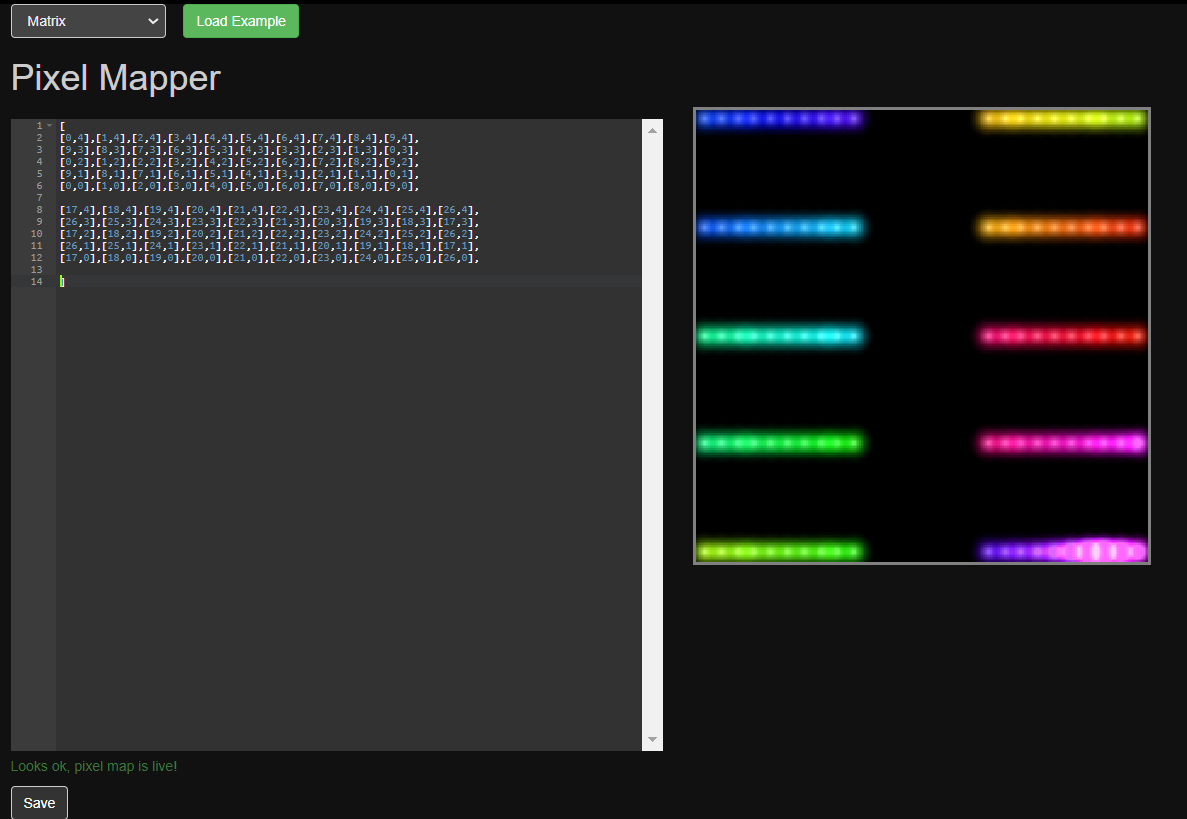Click the Save button
Screen dimensions: 1187x819
tap(38, 802)
